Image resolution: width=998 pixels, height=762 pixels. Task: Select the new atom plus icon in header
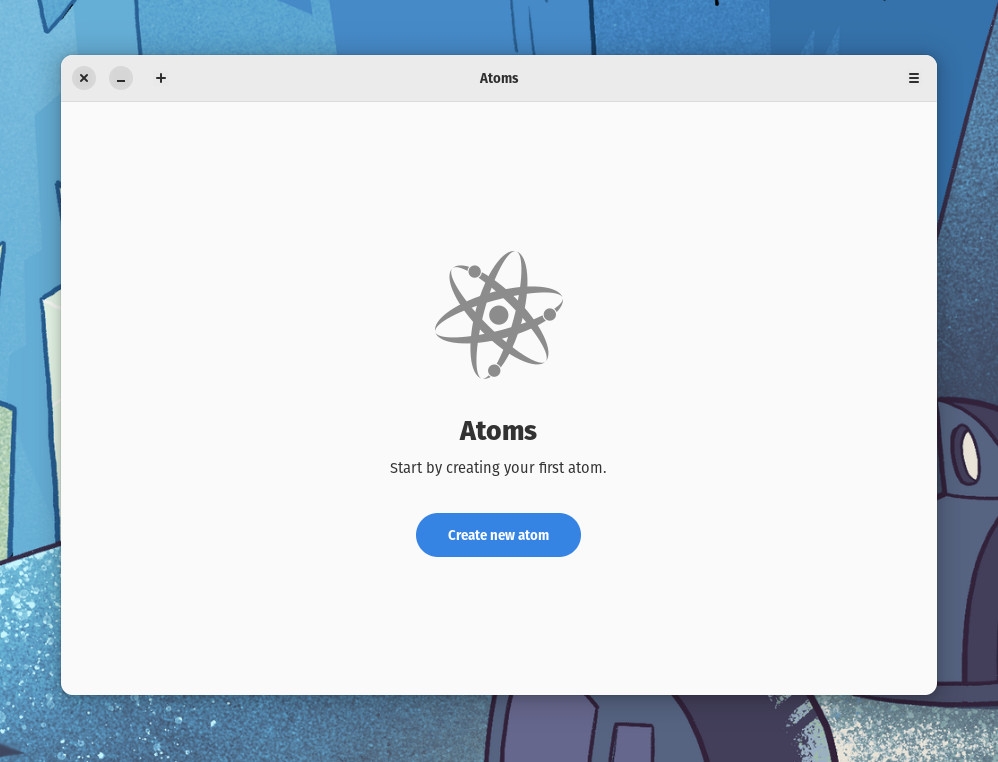click(161, 78)
